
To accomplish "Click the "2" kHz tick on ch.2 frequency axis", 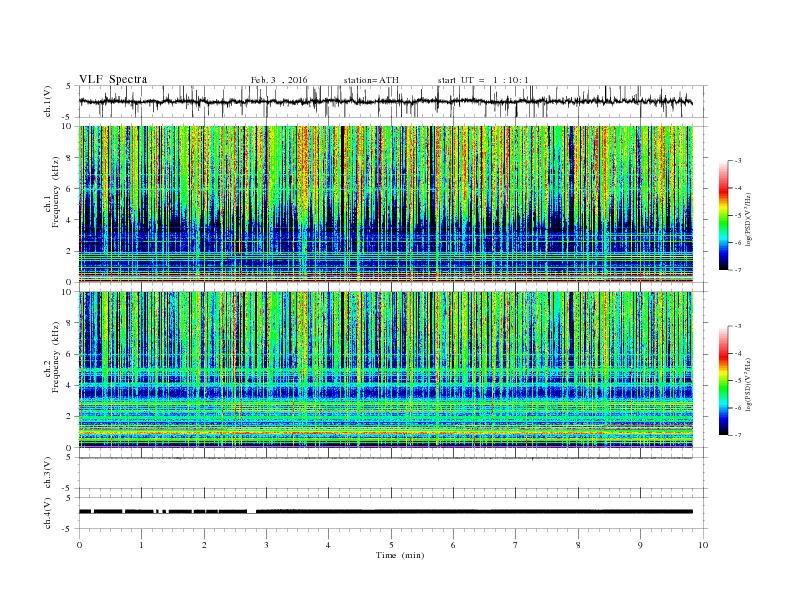I will click(x=69, y=417).
